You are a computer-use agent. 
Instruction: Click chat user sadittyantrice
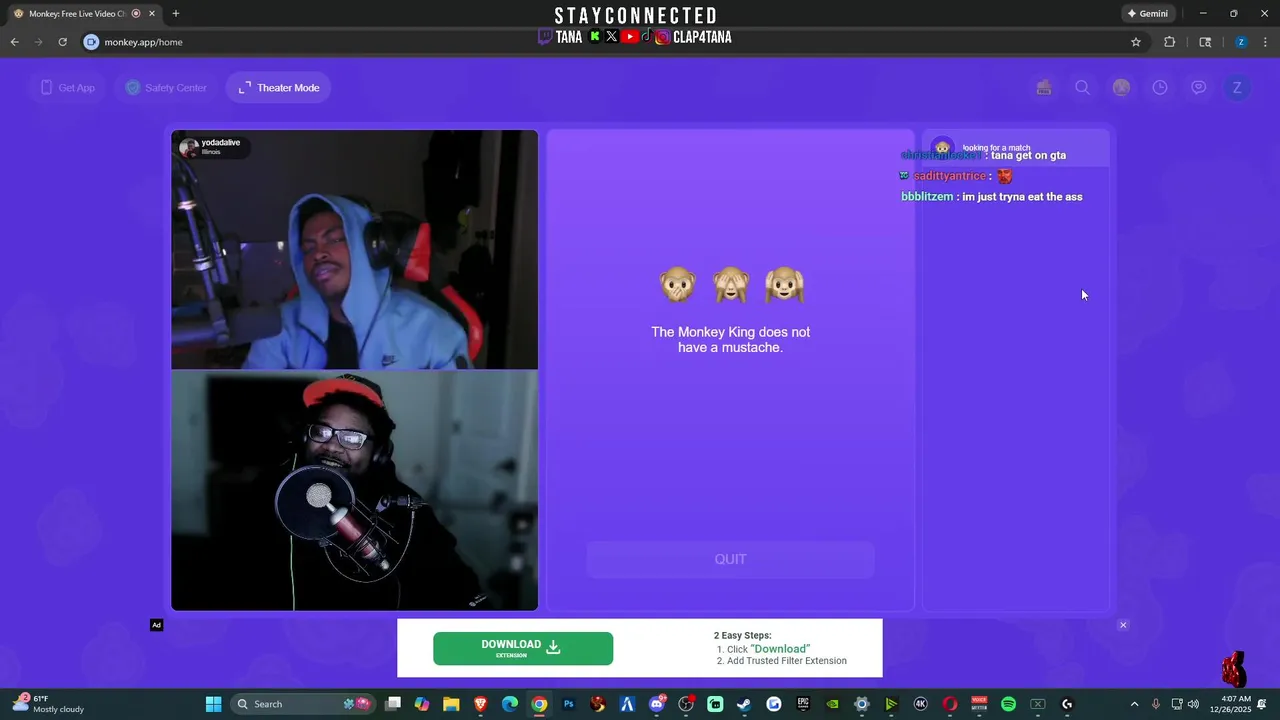(949, 176)
